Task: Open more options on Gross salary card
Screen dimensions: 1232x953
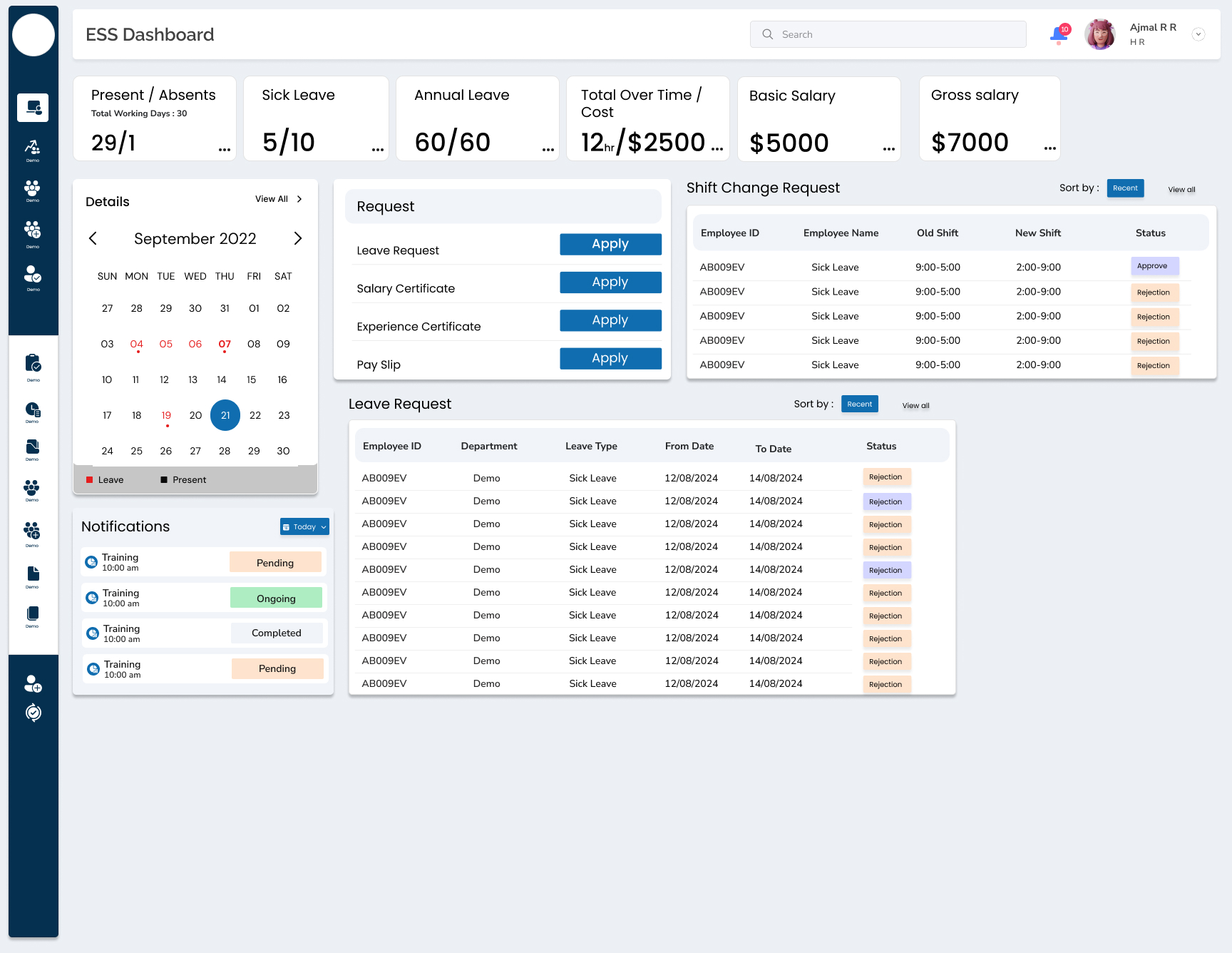Action: pyautogui.click(x=1050, y=148)
